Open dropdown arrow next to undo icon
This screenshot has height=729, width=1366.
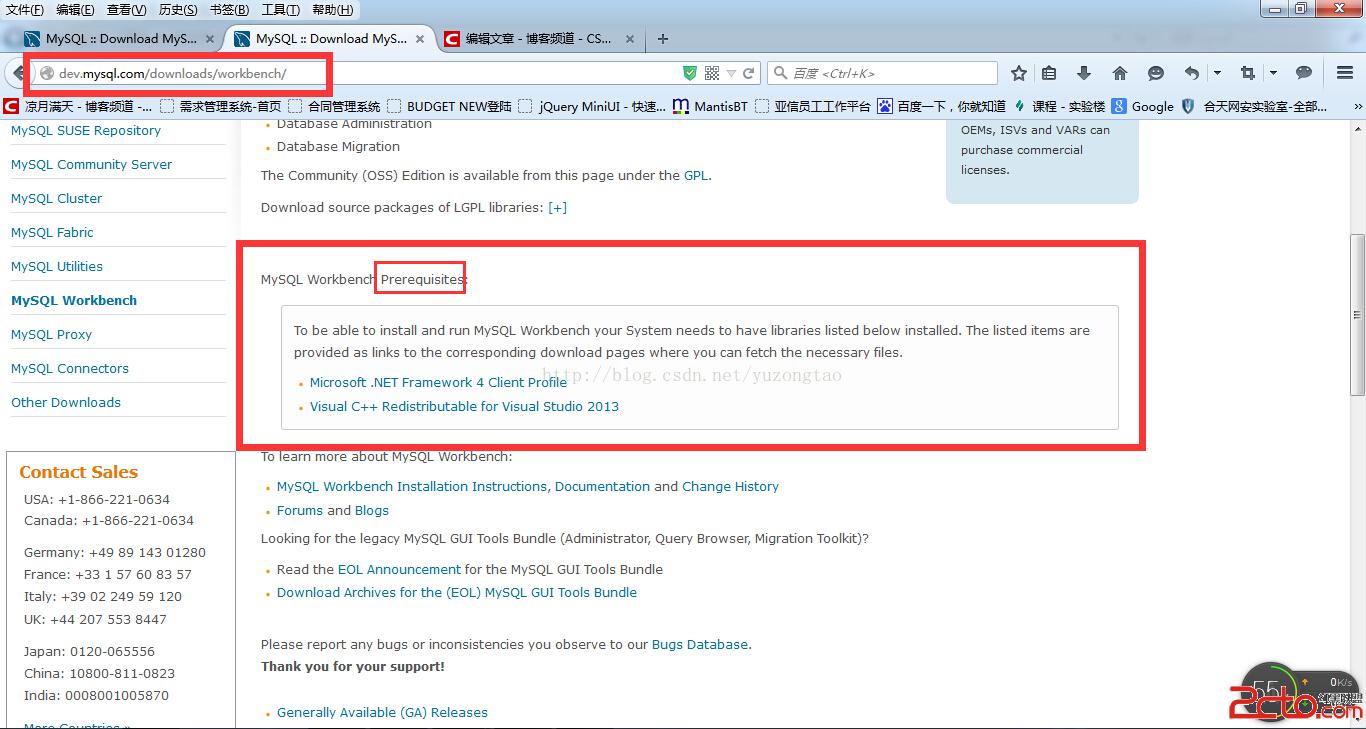[1217, 73]
